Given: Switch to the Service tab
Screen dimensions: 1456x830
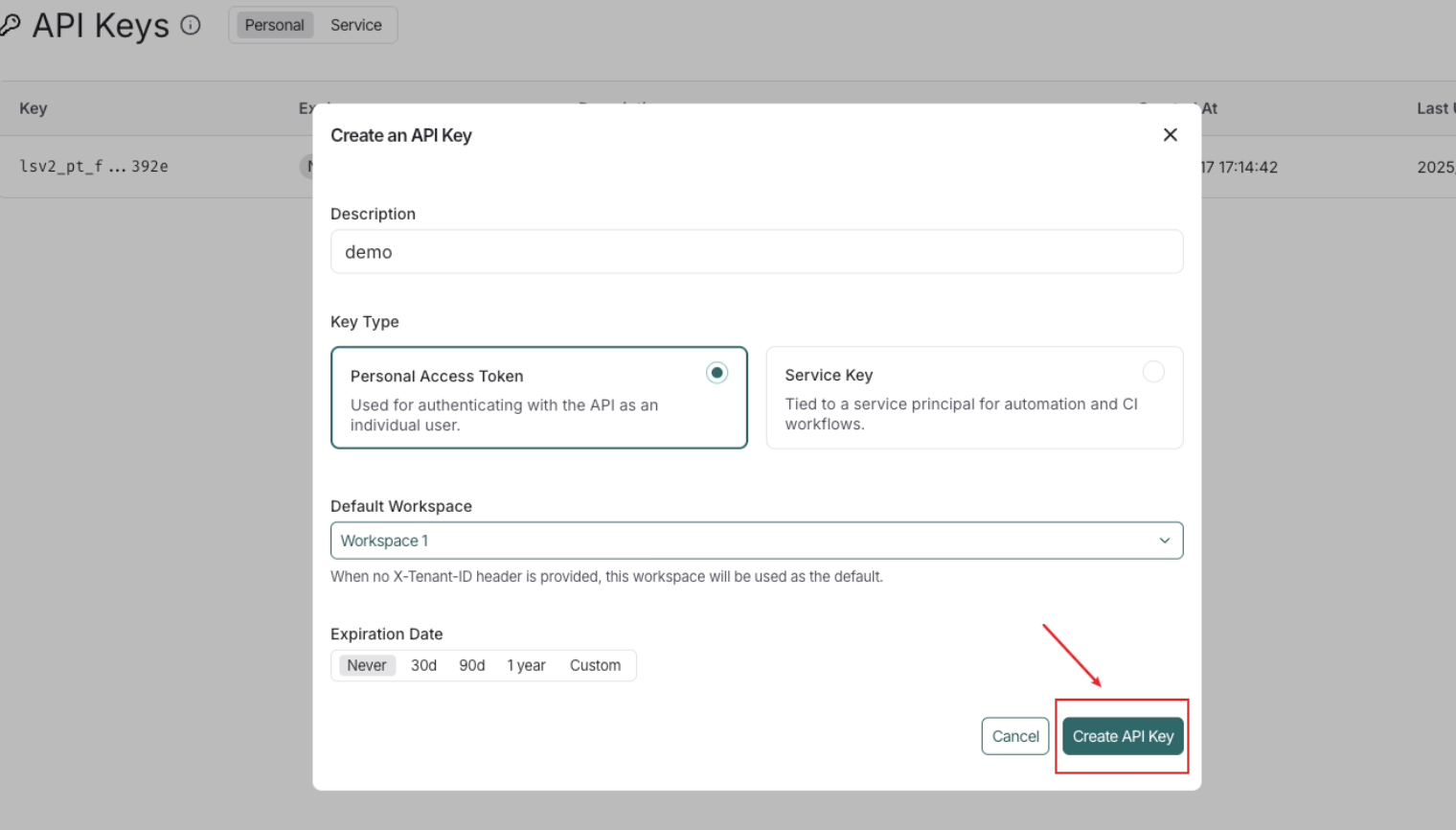Looking at the screenshot, I should (355, 25).
